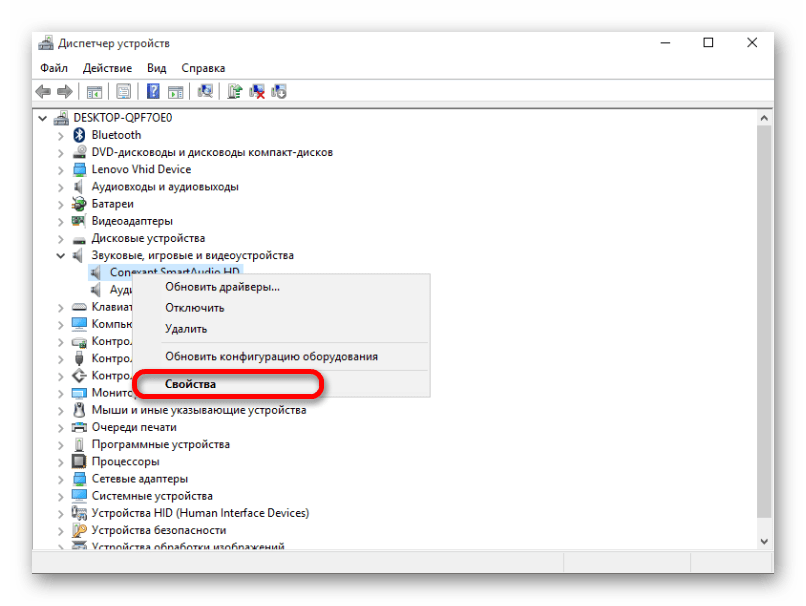Open the Справка menu
The image size is (806, 606).
[203, 68]
